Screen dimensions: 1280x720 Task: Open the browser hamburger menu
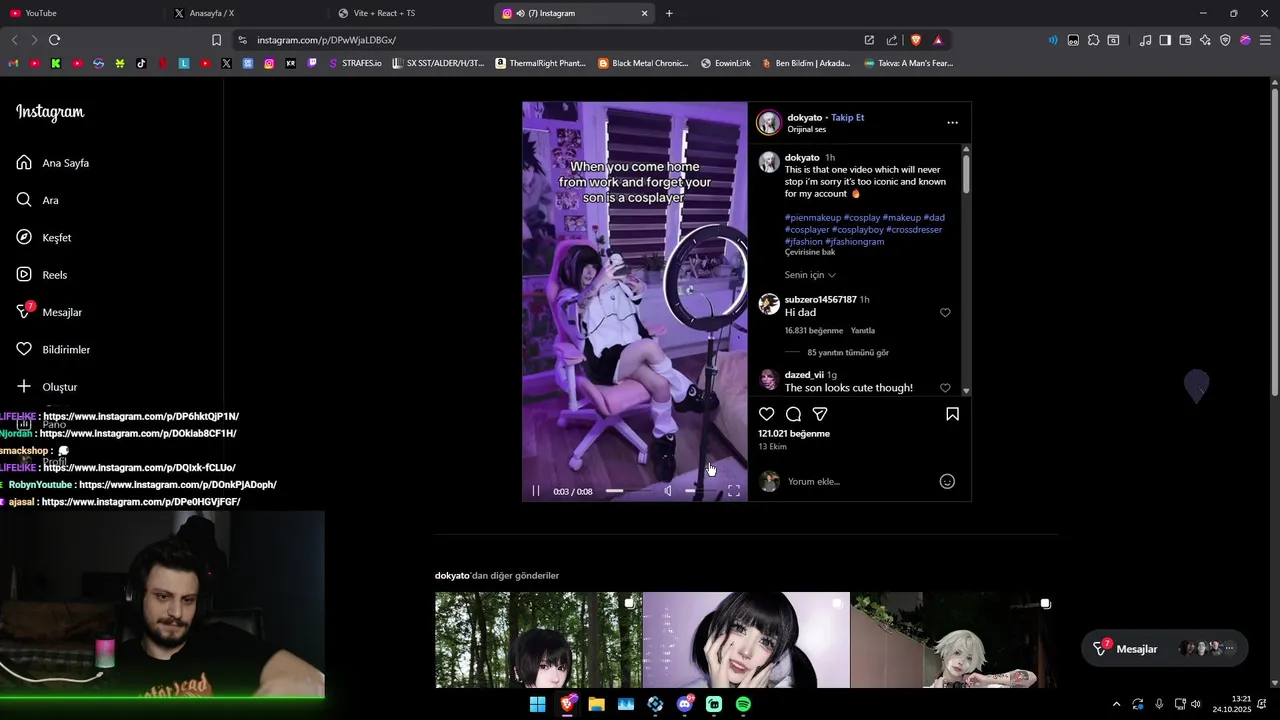pyautogui.click(x=1265, y=40)
